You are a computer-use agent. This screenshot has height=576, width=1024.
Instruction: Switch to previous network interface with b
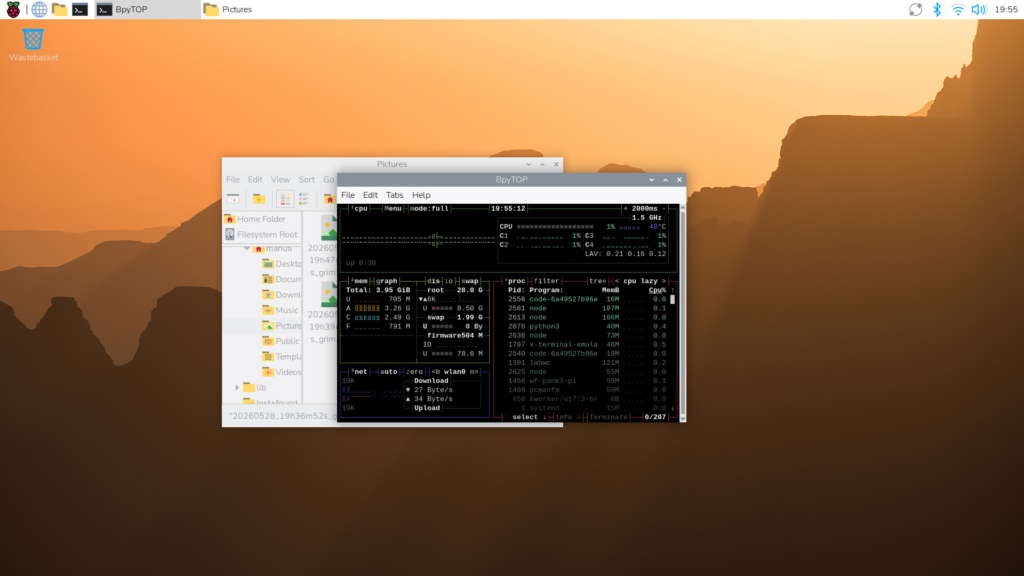click(x=436, y=372)
